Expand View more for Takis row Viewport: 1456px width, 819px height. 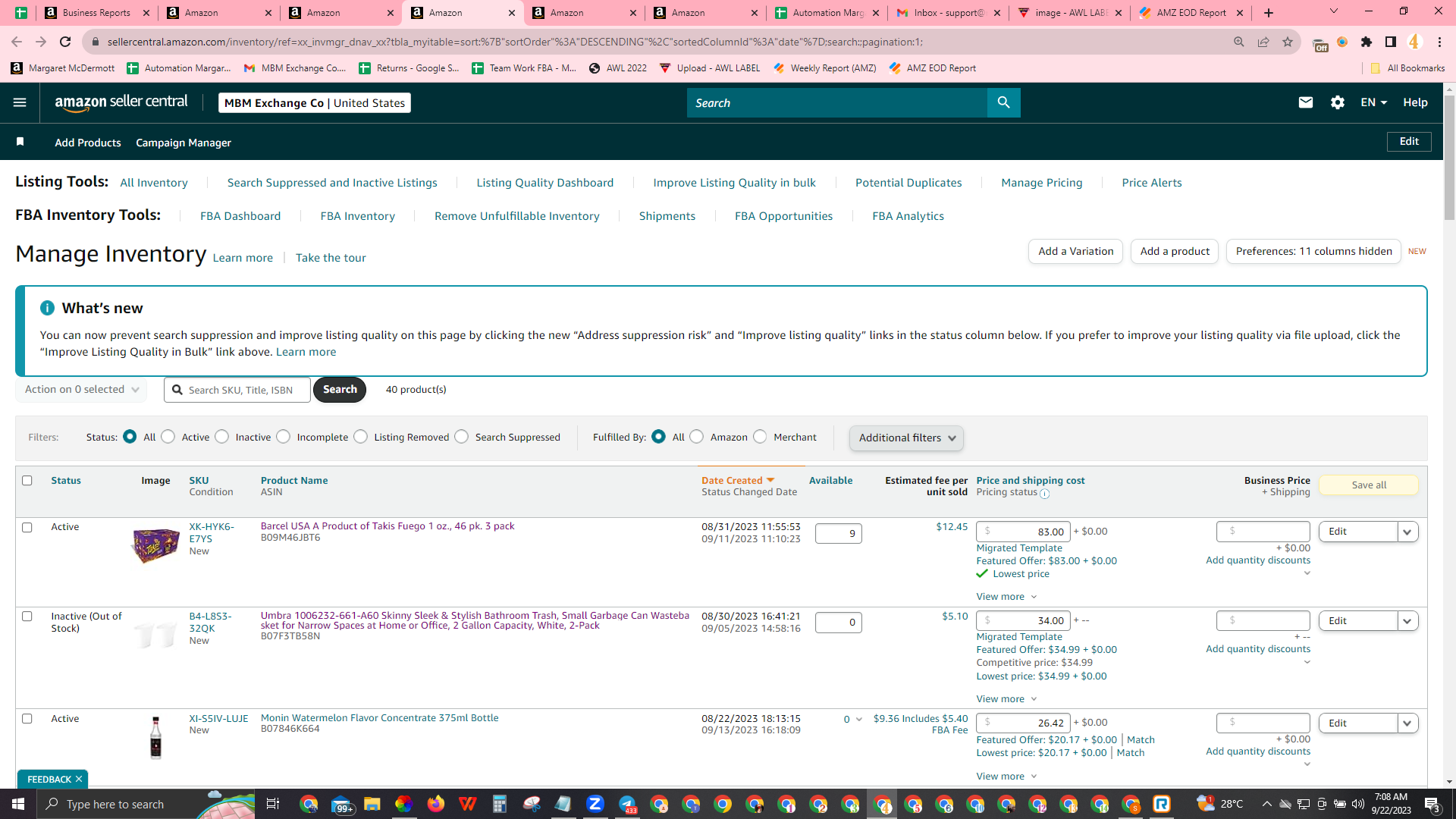pos(1006,597)
